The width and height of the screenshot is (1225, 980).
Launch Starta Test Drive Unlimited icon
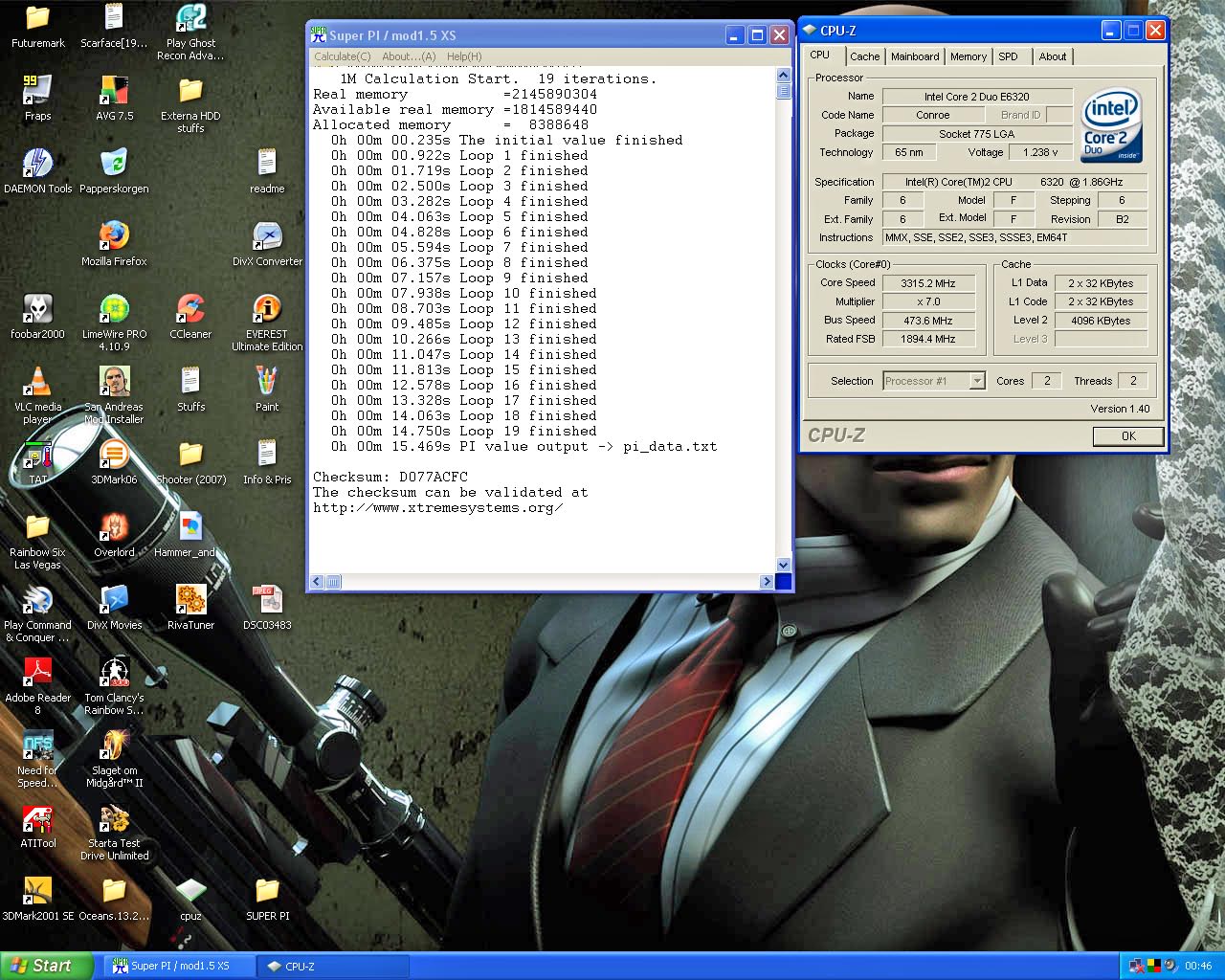[x=114, y=818]
